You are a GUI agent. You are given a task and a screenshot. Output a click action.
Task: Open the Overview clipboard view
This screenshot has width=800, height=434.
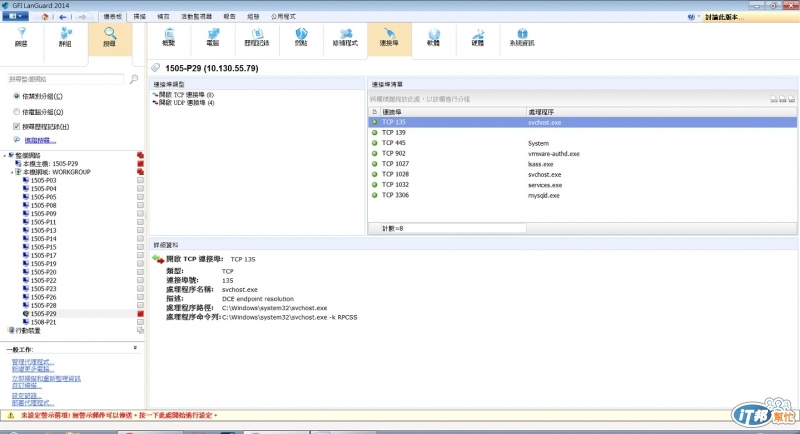168,38
